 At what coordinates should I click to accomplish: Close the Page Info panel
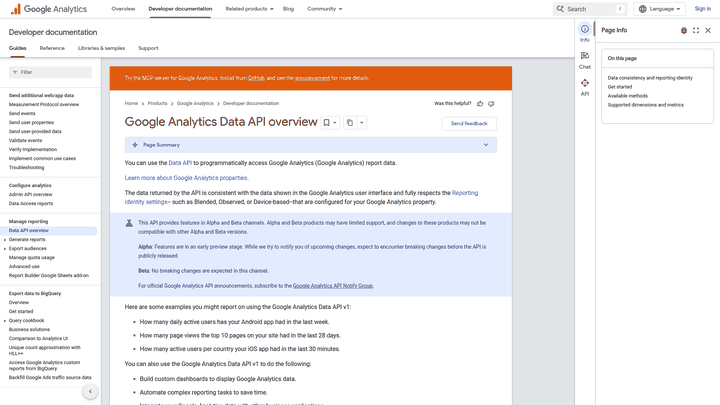(x=708, y=30)
